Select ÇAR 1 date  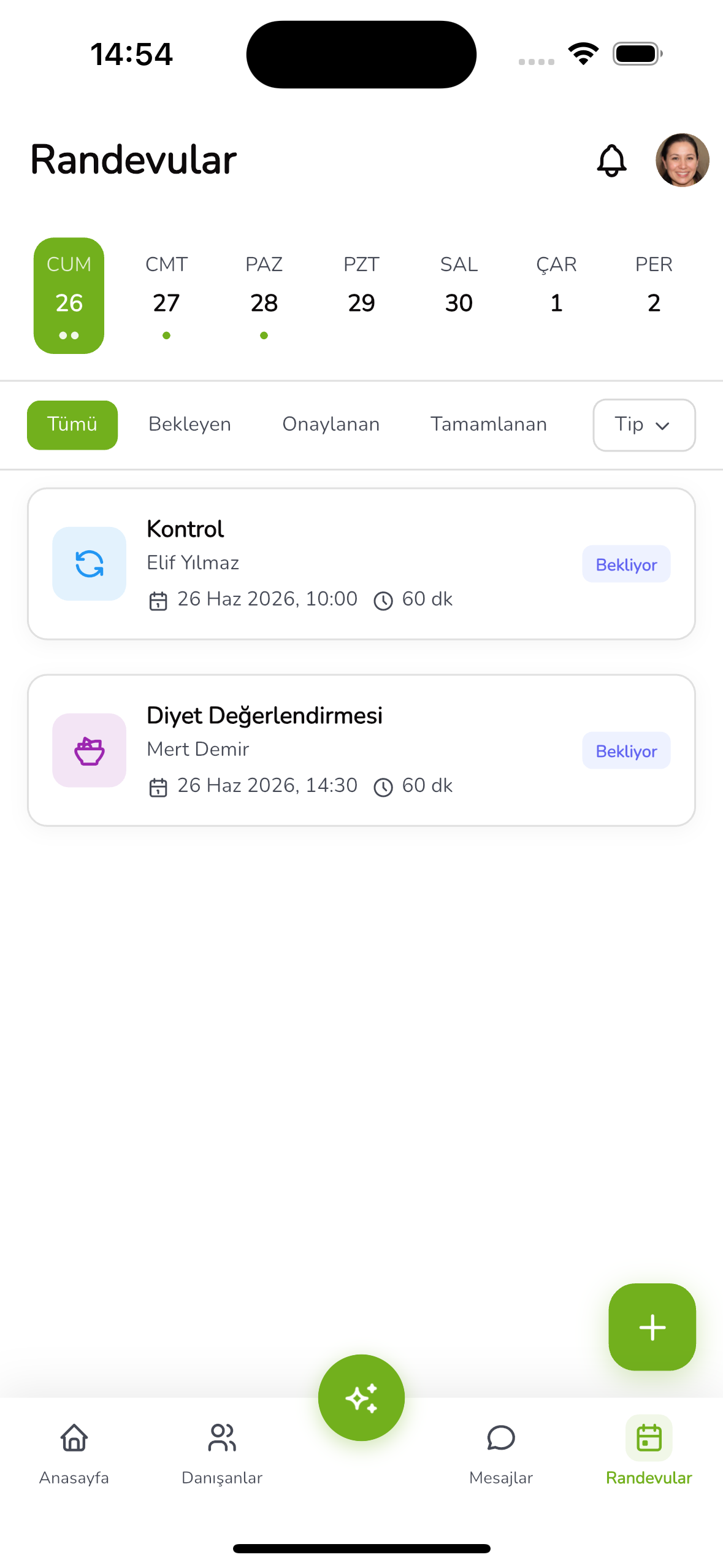556,296
